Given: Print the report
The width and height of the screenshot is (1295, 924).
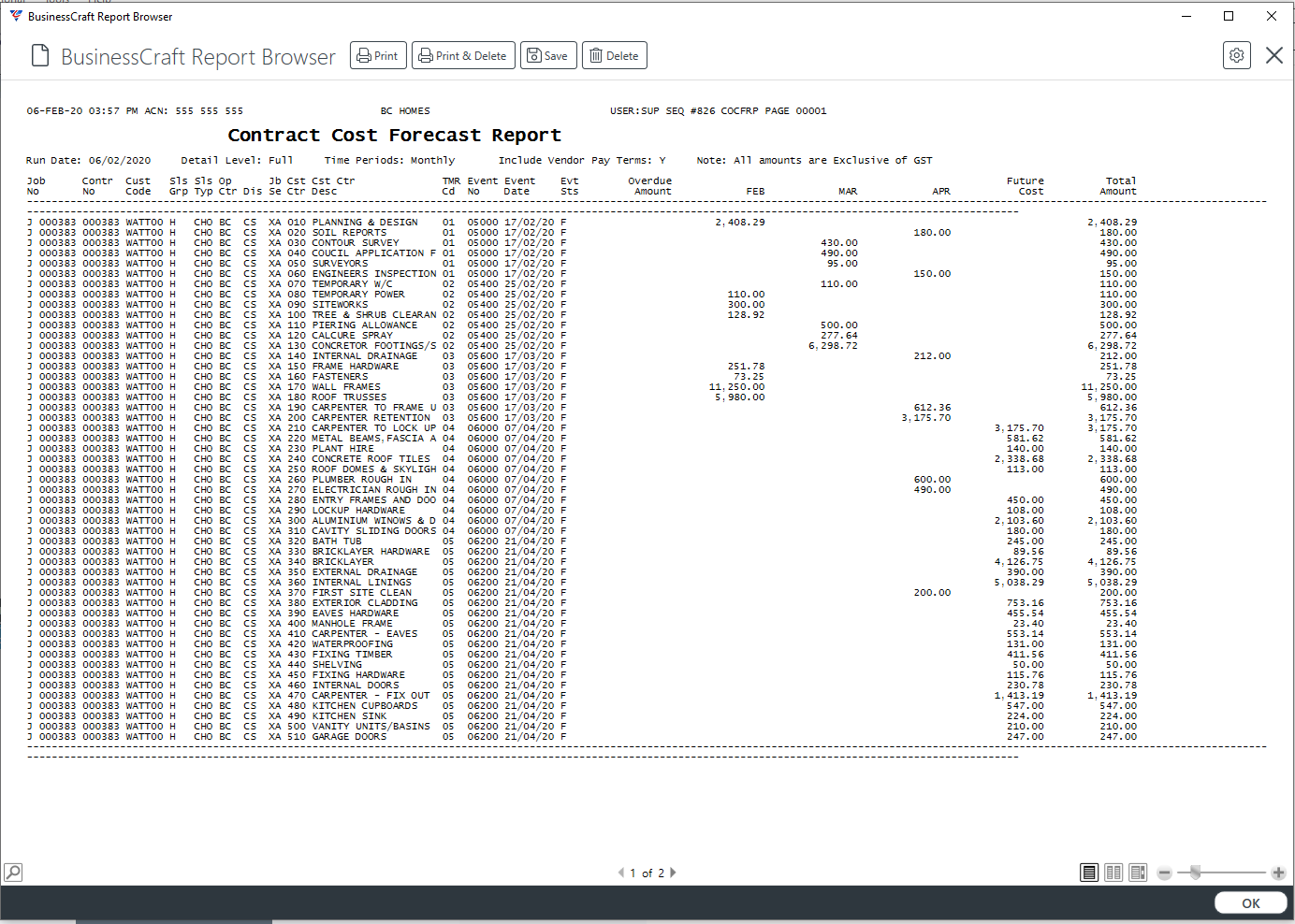Looking at the screenshot, I should point(378,55).
